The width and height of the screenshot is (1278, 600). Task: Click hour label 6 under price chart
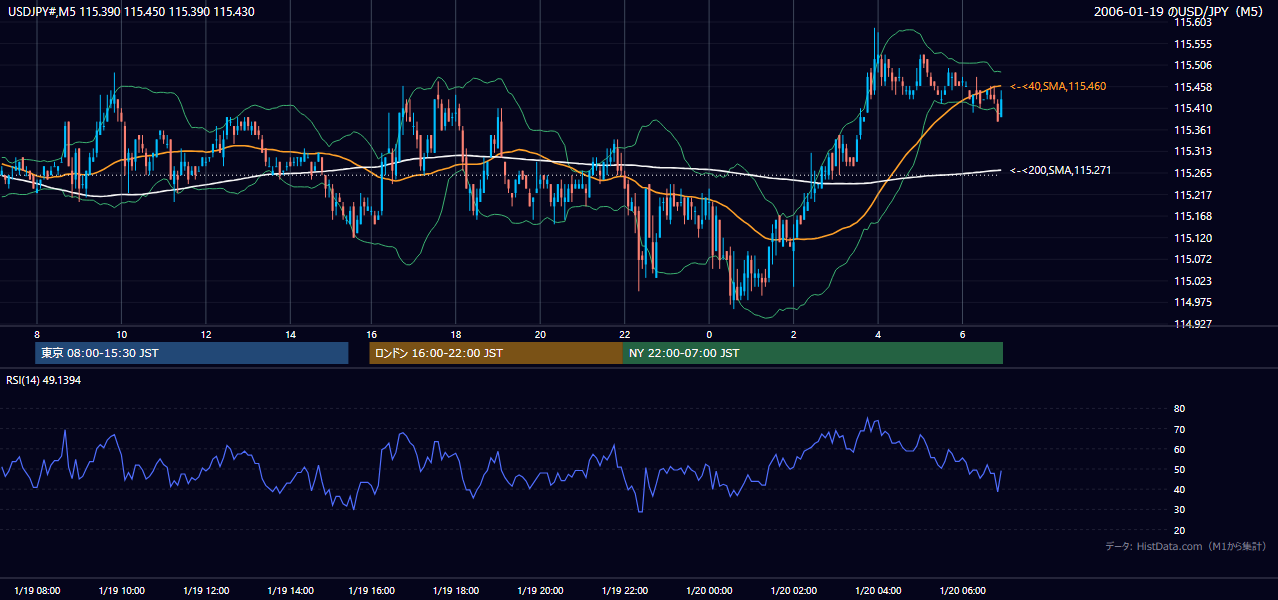point(962,334)
